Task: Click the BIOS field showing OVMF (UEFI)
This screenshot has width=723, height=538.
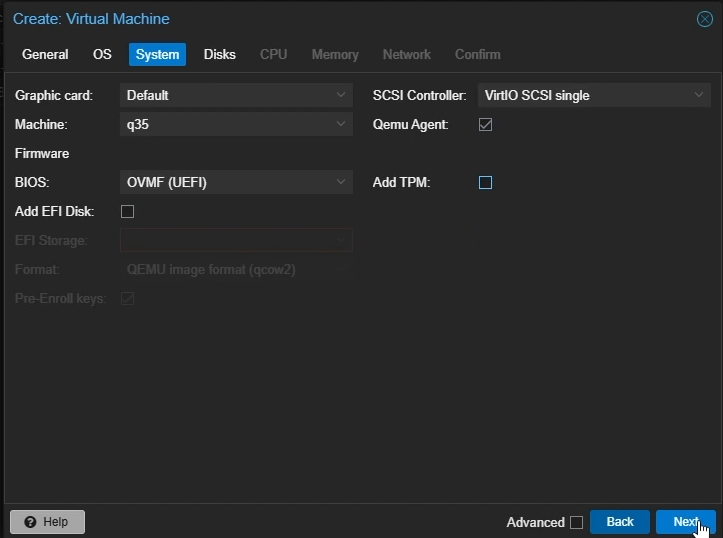Action: click(225, 182)
